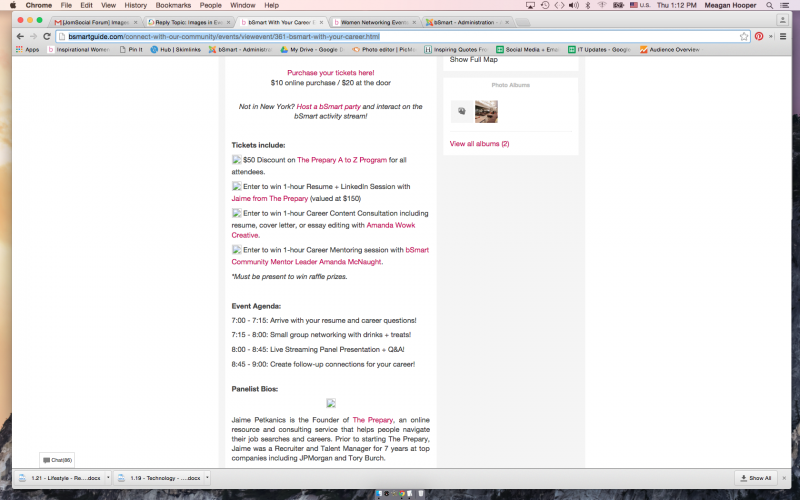800x500 pixels.
Task: Open bSmart Community Mentor Leader Amanda McNaught link
Action: [330, 256]
